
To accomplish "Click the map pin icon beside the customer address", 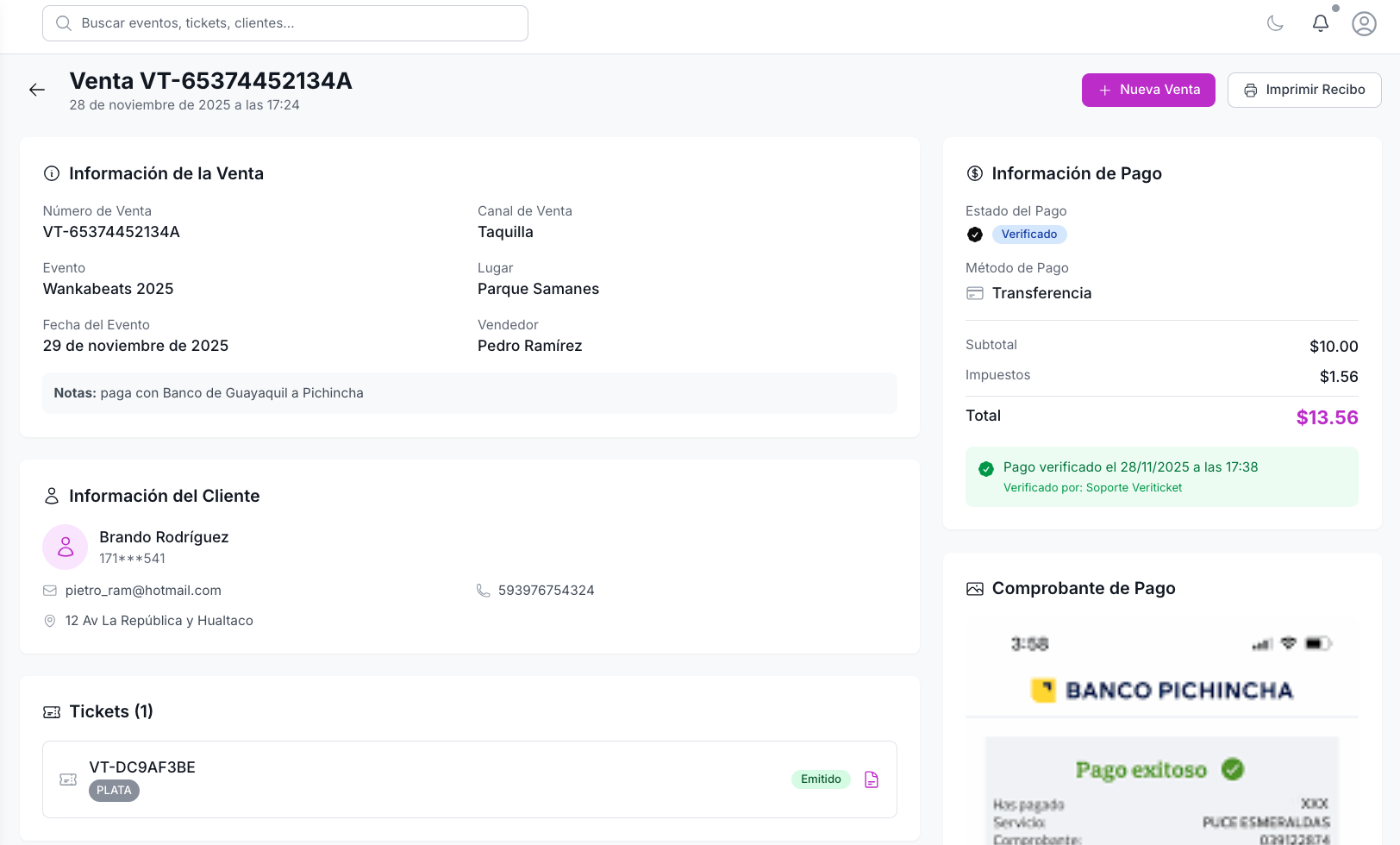I will (49, 620).
